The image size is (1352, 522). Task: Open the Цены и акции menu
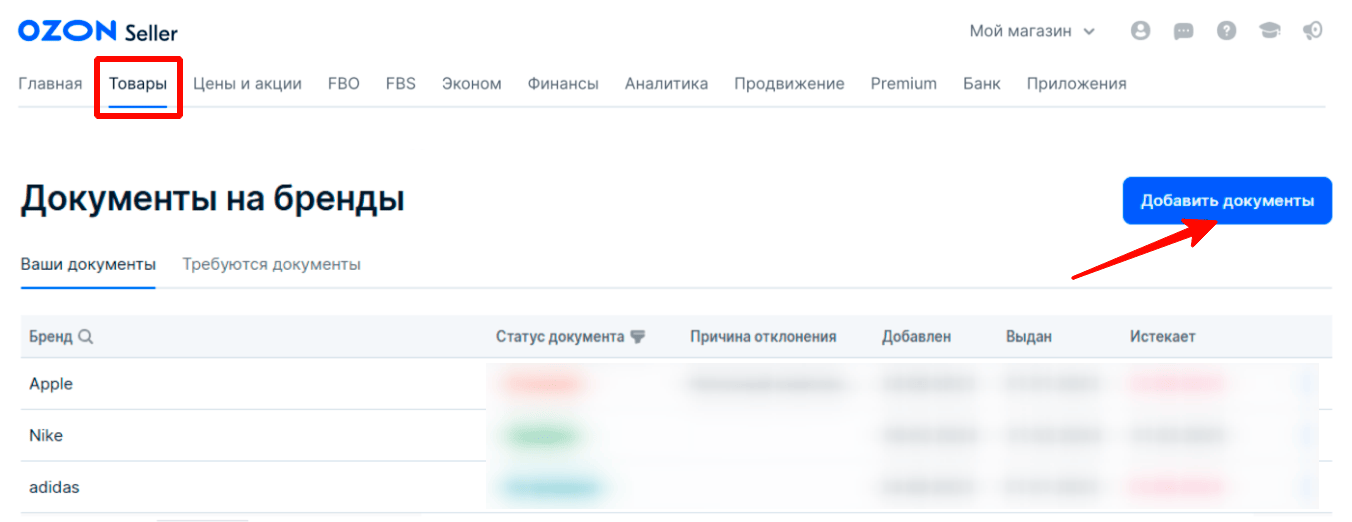[247, 84]
